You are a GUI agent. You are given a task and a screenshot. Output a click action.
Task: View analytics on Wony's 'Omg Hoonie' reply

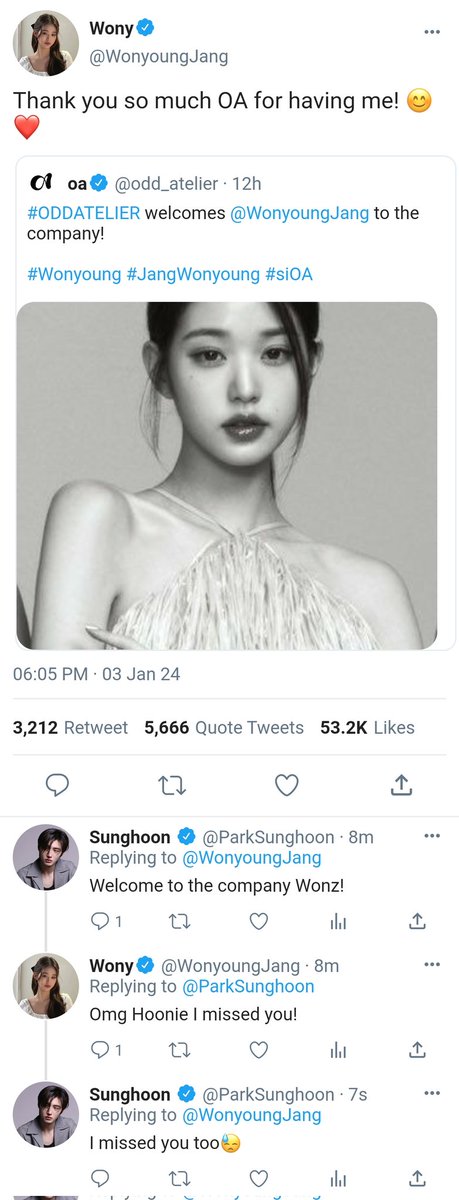pyautogui.click(x=339, y=1049)
